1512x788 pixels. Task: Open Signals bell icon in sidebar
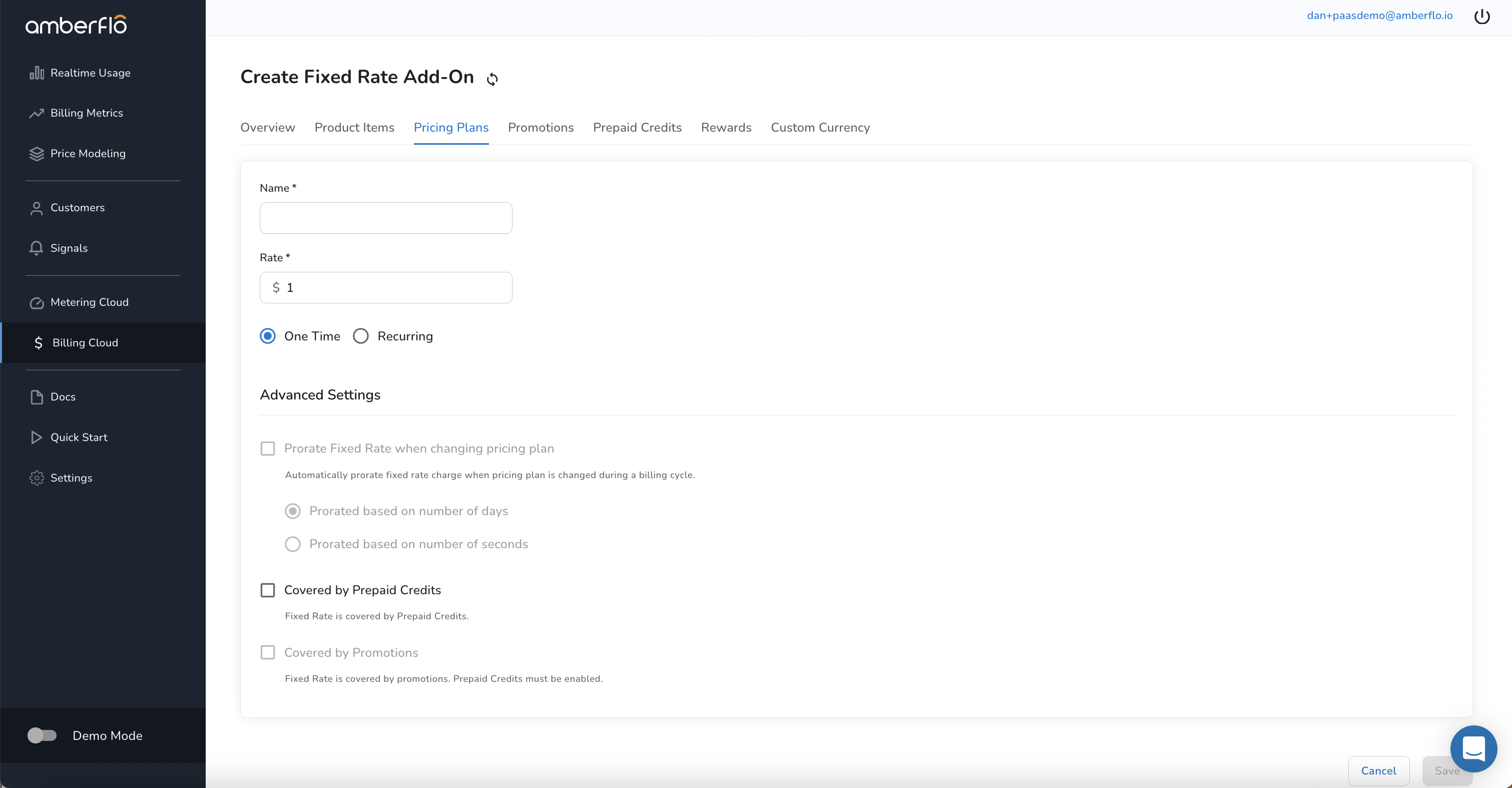[x=37, y=248]
